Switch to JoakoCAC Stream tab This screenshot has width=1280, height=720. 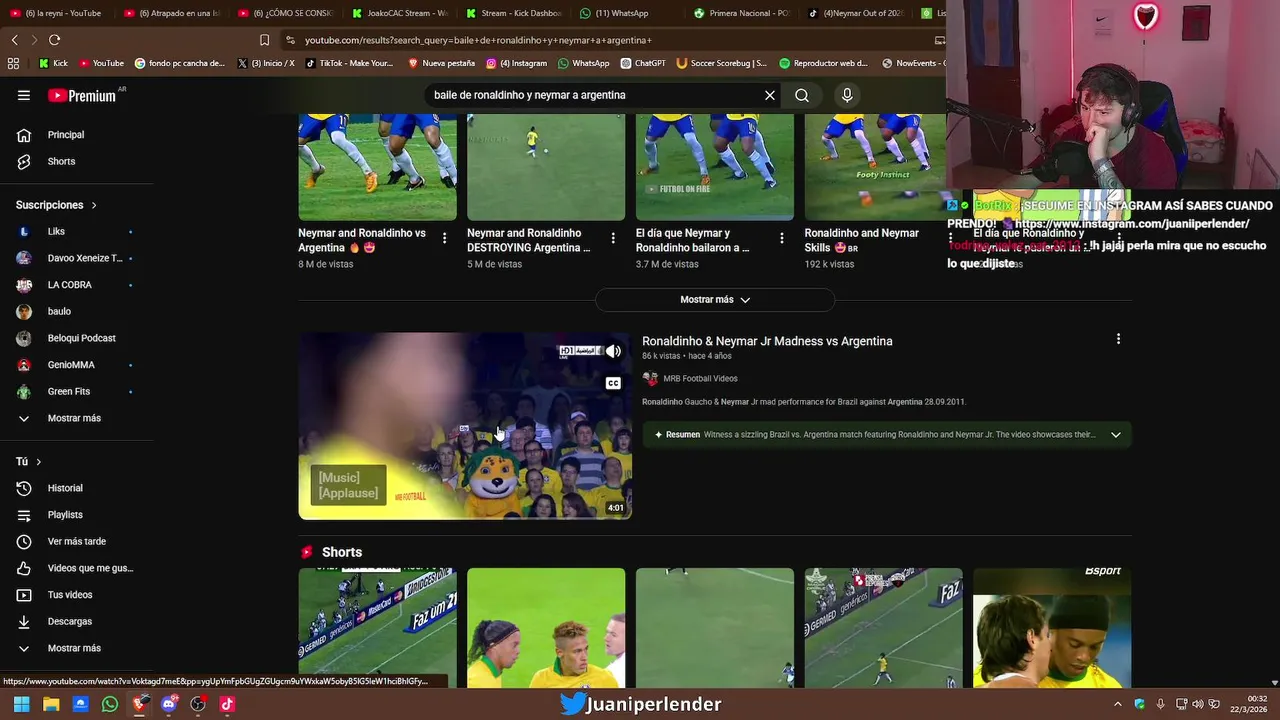point(400,13)
